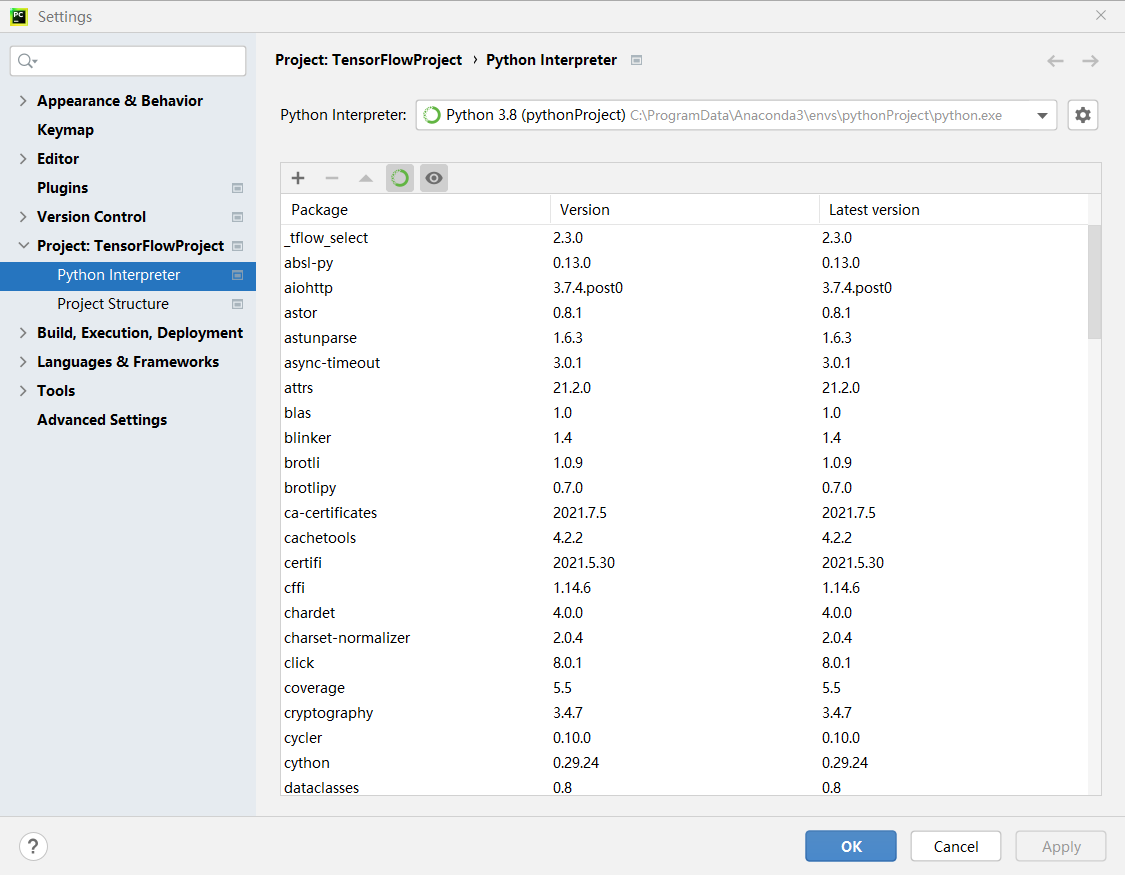Click the Uninstall Package minus icon
Viewport: 1125px width, 875px height.
pos(331,177)
